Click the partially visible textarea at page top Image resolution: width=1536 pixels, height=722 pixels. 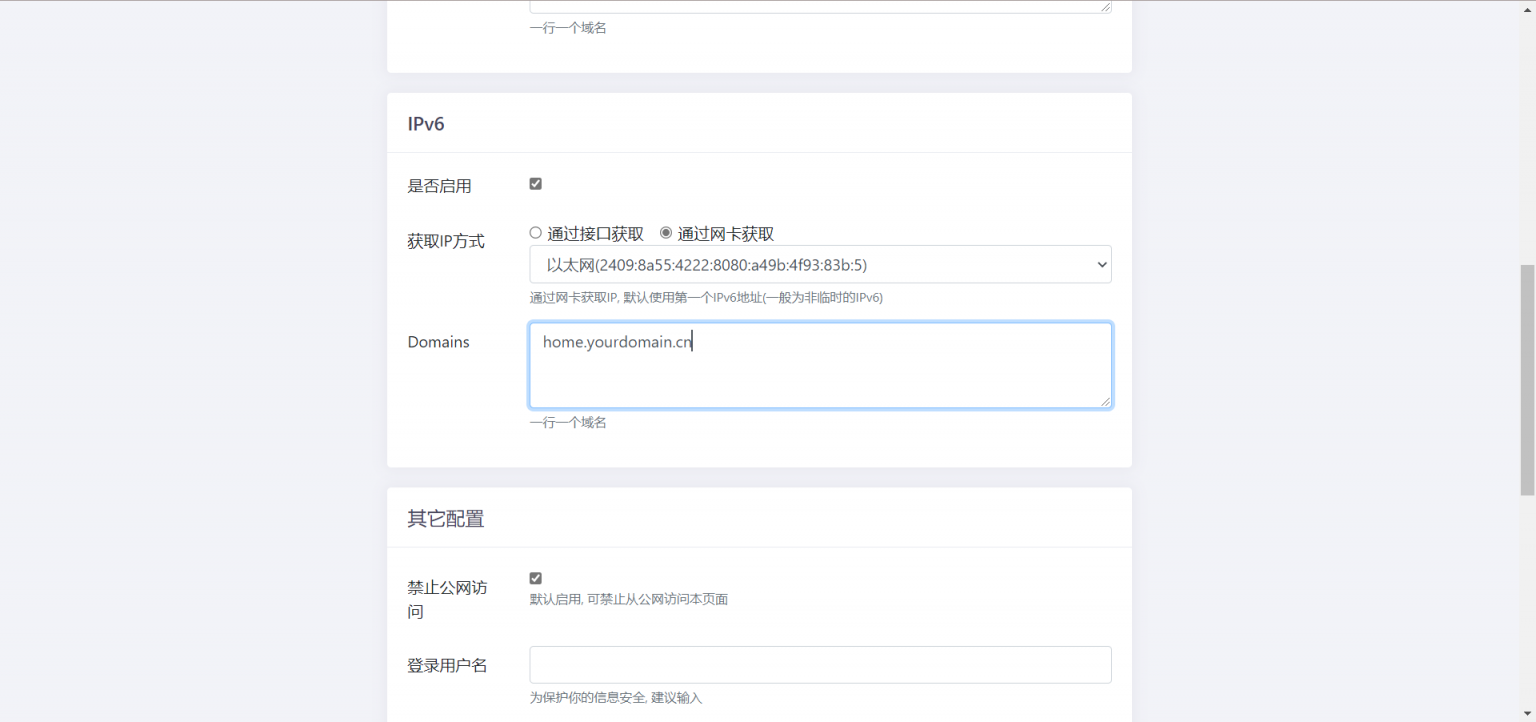click(820, 6)
